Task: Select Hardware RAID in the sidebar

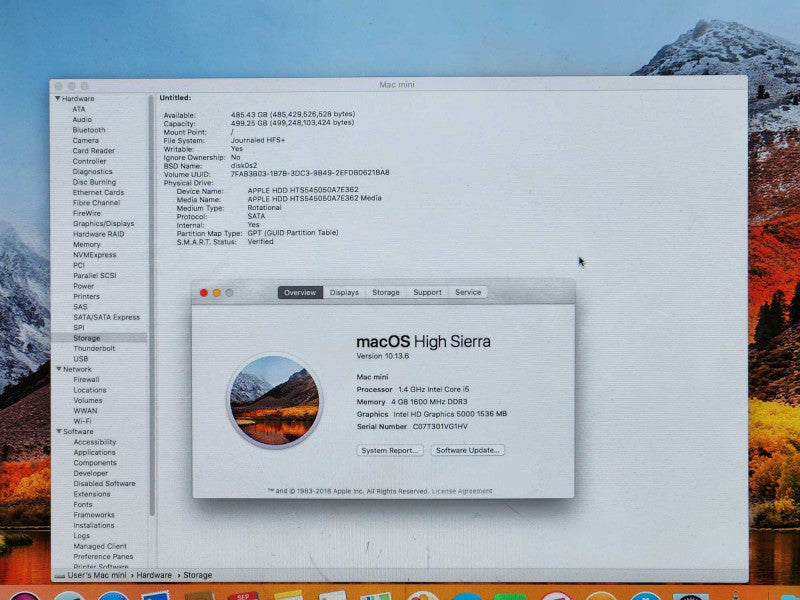Action: tap(98, 234)
